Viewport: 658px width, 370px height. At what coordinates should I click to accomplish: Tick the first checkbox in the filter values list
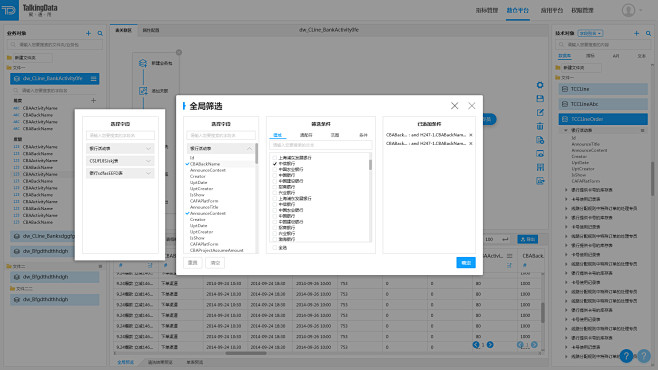point(275,158)
